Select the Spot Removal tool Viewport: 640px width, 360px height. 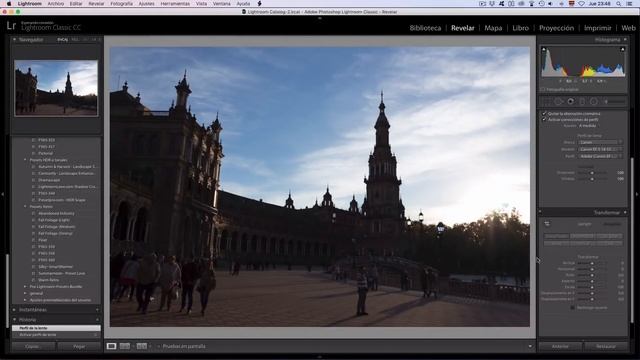tap(558, 101)
